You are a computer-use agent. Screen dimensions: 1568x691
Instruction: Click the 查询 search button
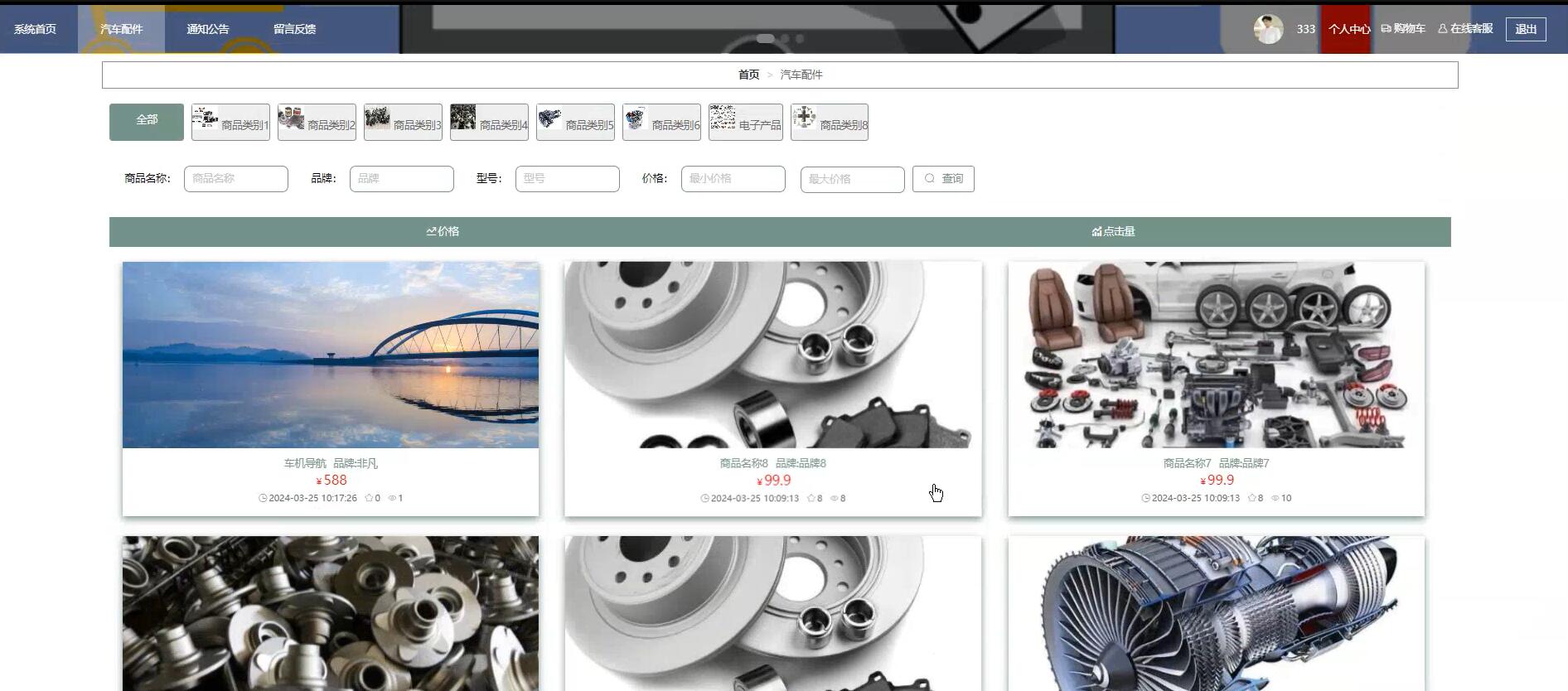pyautogui.click(x=943, y=179)
